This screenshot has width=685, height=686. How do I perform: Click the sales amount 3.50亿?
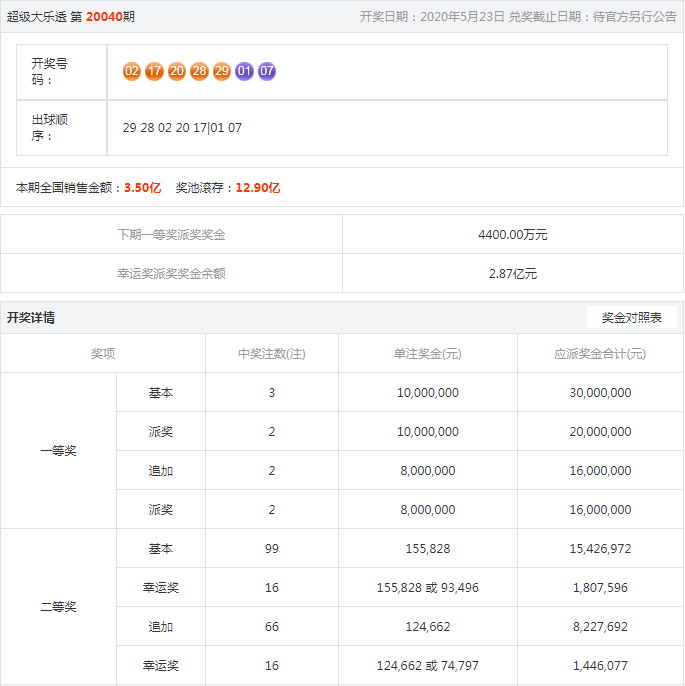[x=143, y=188]
